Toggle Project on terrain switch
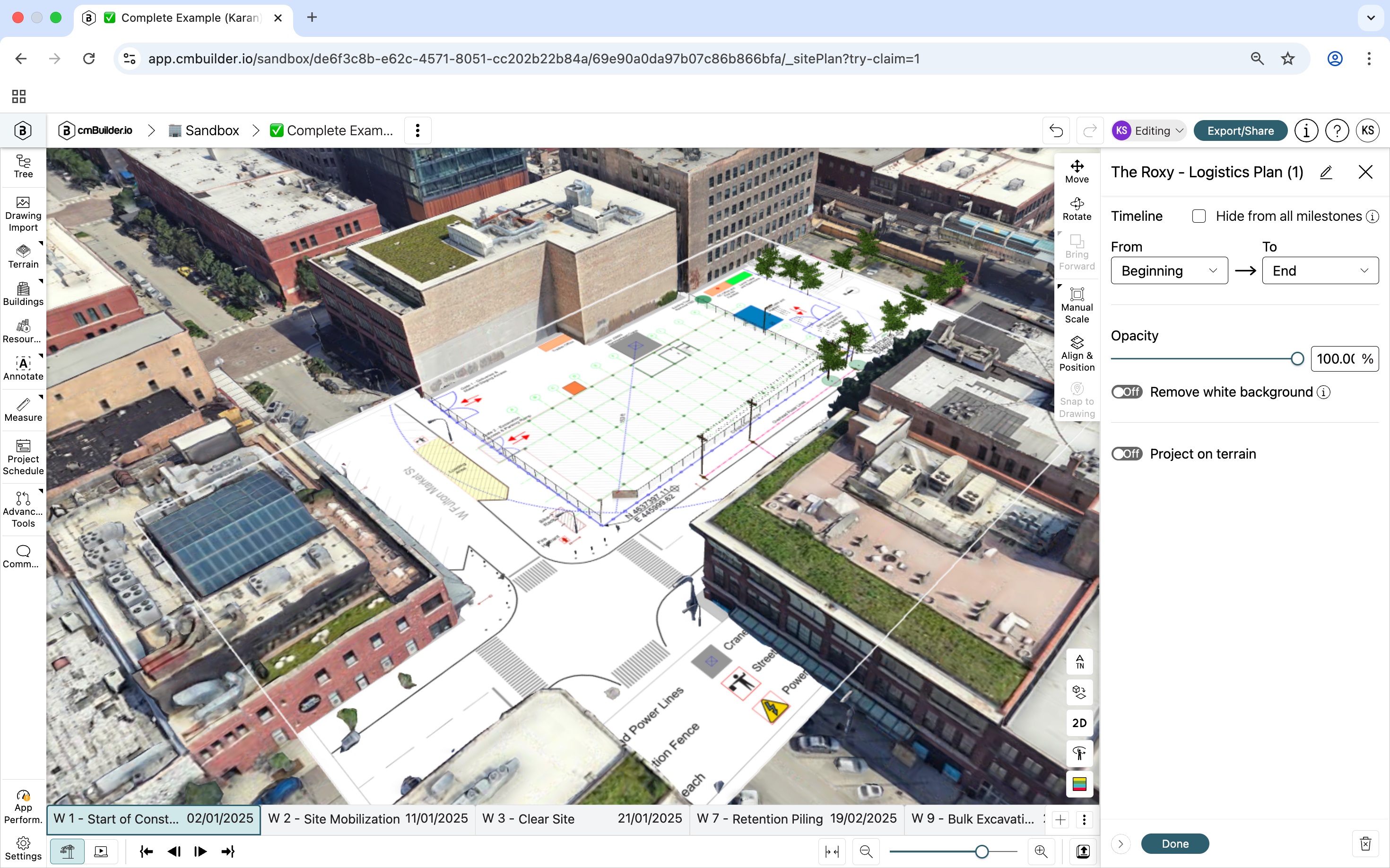 click(x=1127, y=453)
